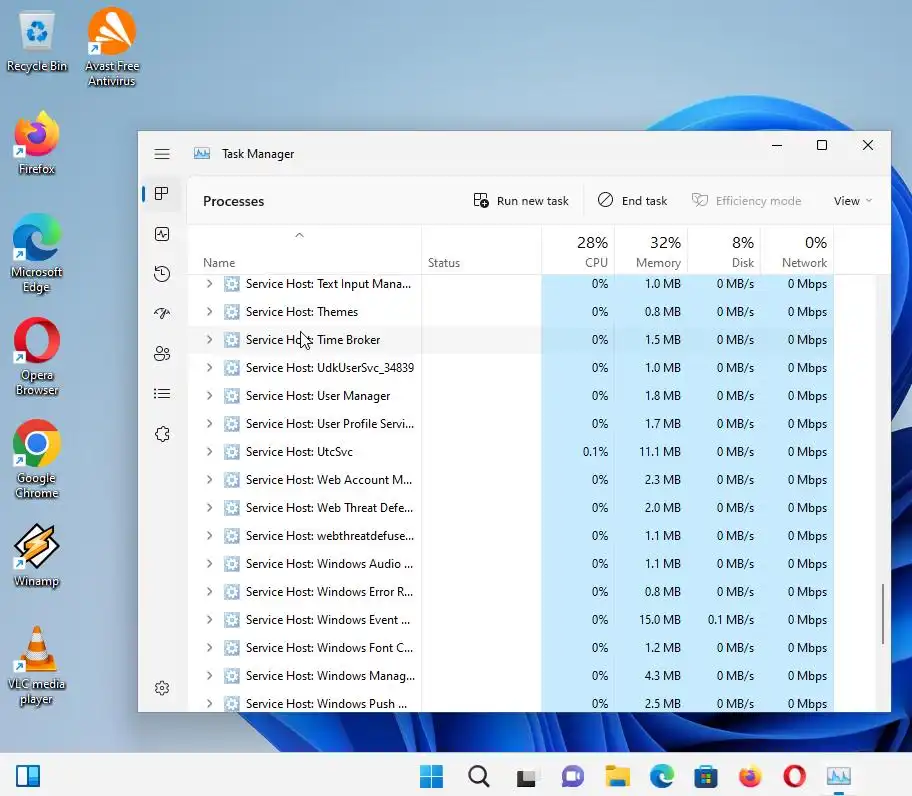Open Task Manager settings gear
This screenshot has width=912, height=796.
tap(162, 688)
